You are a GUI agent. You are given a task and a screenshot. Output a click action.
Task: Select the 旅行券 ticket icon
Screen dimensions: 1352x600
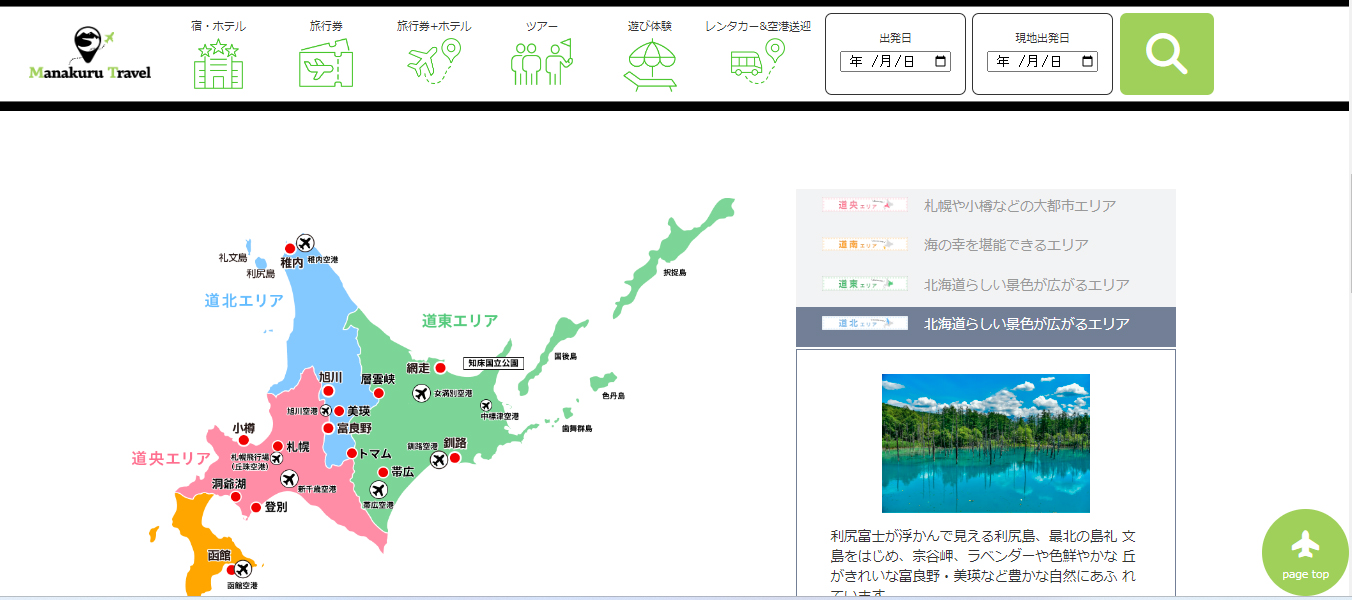(x=326, y=64)
